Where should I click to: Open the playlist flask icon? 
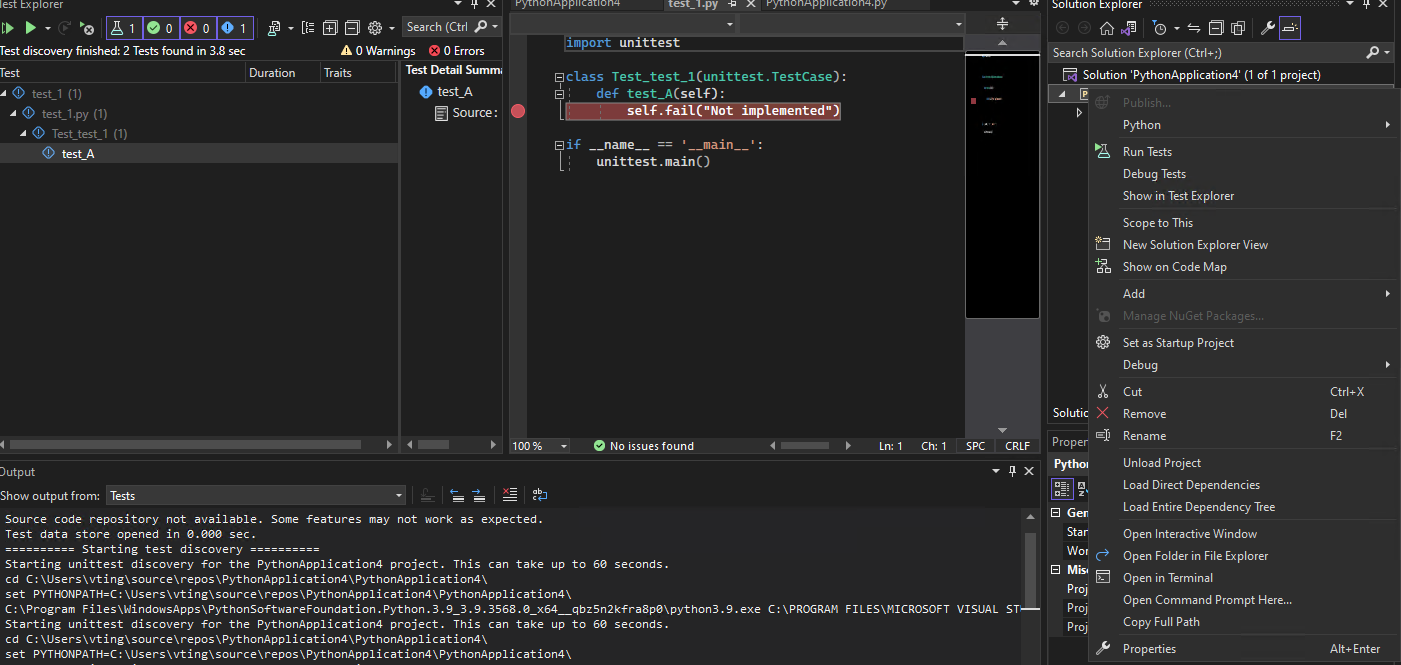(x=276, y=28)
